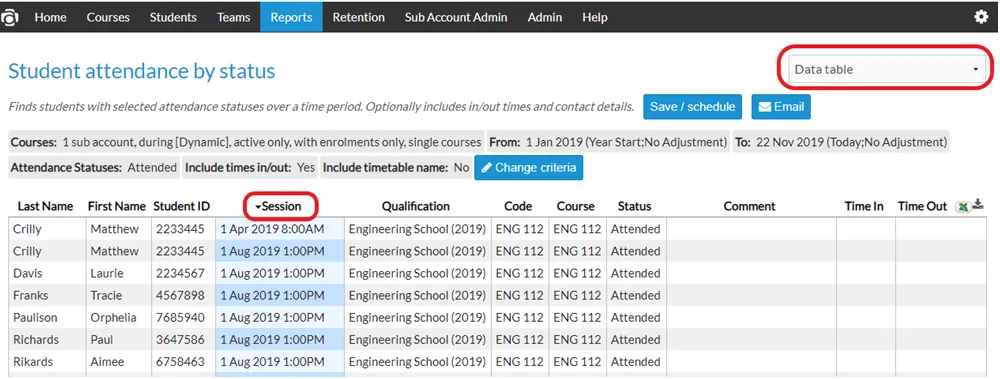Sort by First Name column header
The height and width of the screenshot is (379, 1000).
pyautogui.click(x=117, y=206)
